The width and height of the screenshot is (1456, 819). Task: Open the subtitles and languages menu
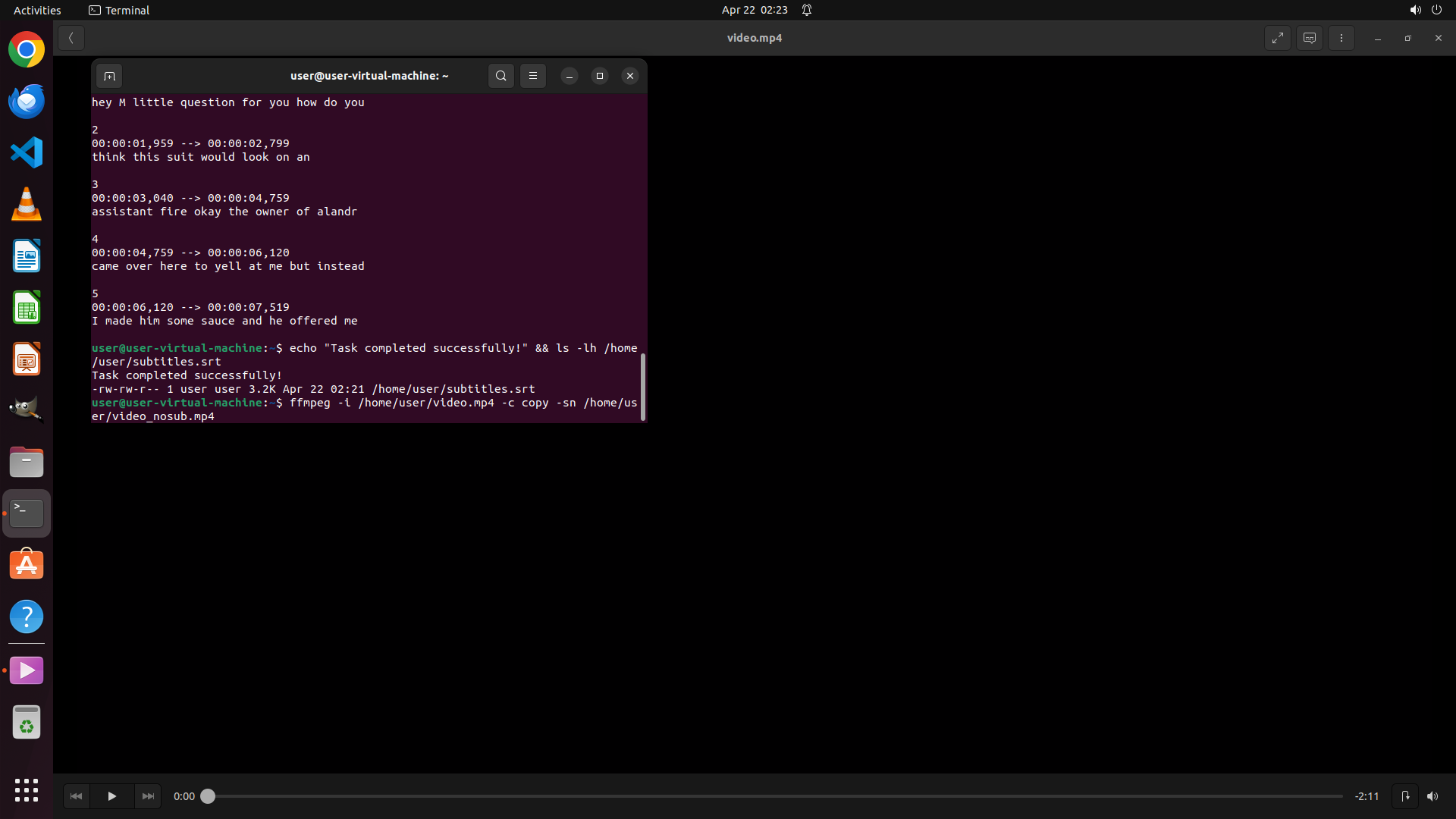1309,38
